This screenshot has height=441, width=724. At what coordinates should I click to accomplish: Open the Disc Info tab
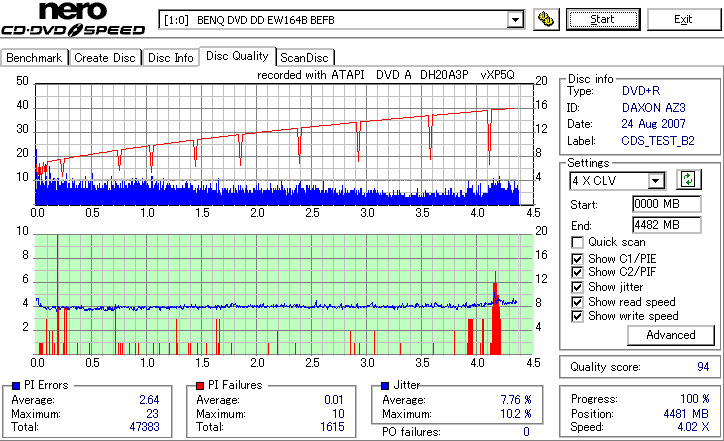point(170,58)
